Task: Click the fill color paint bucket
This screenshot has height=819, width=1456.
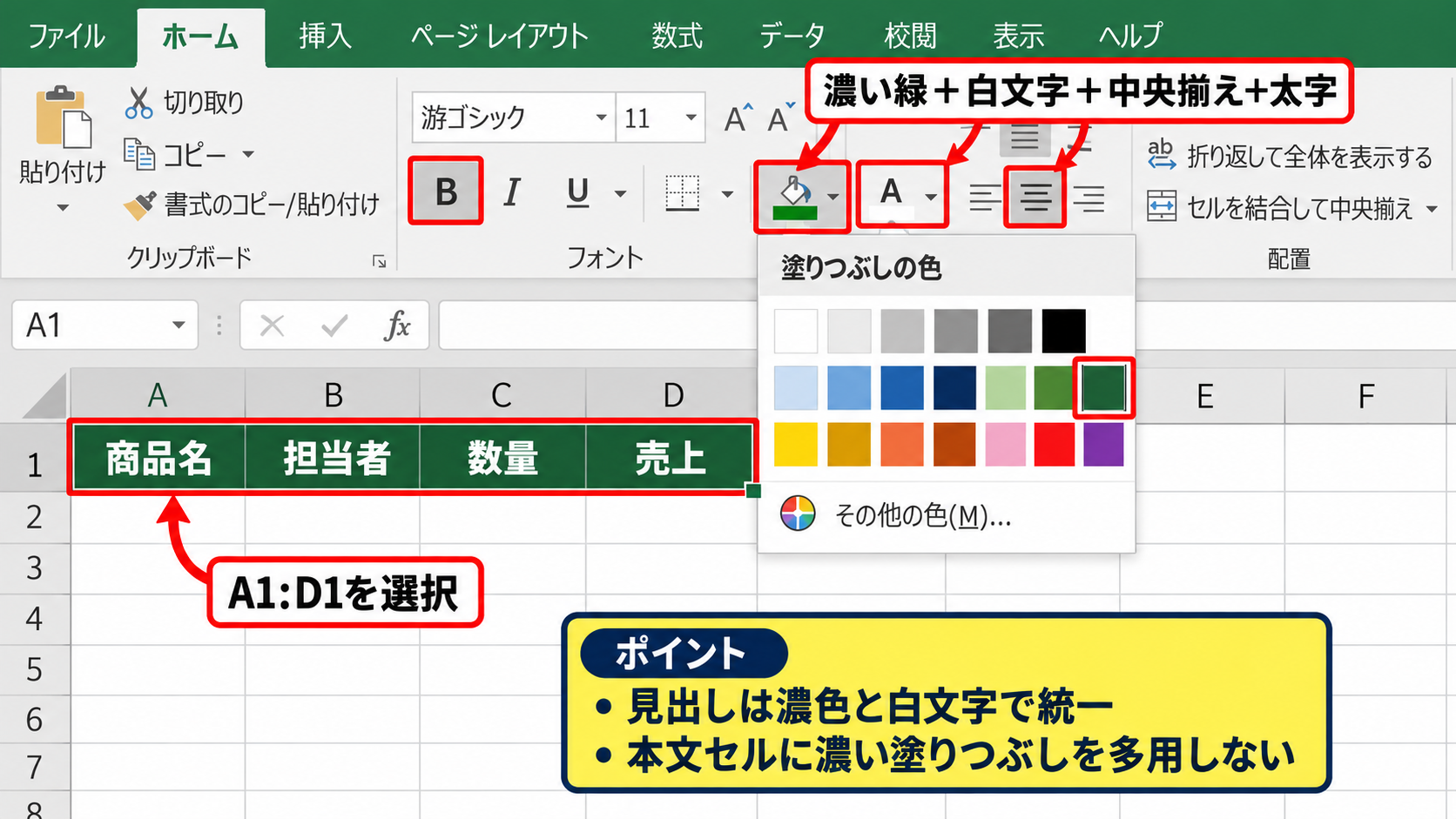Action: point(795,198)
